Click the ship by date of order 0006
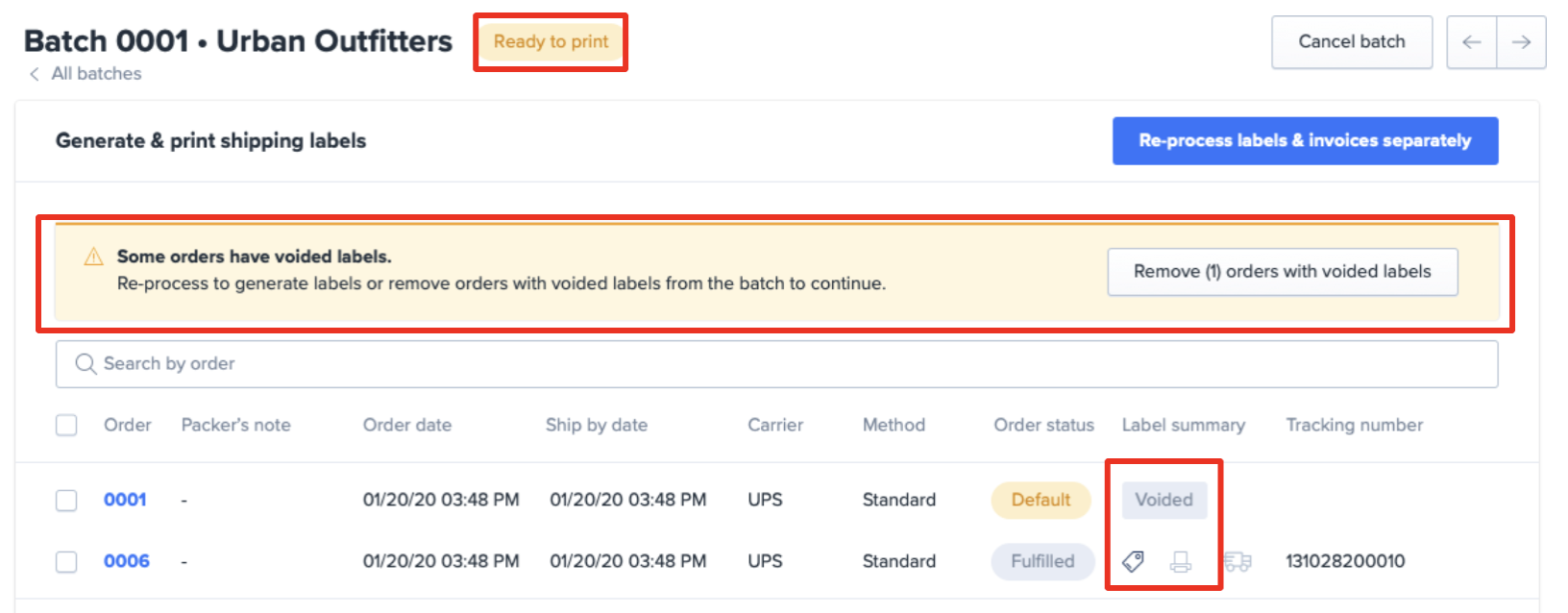The width and height of the screenshot is (1568, 613). coord(628,561)
